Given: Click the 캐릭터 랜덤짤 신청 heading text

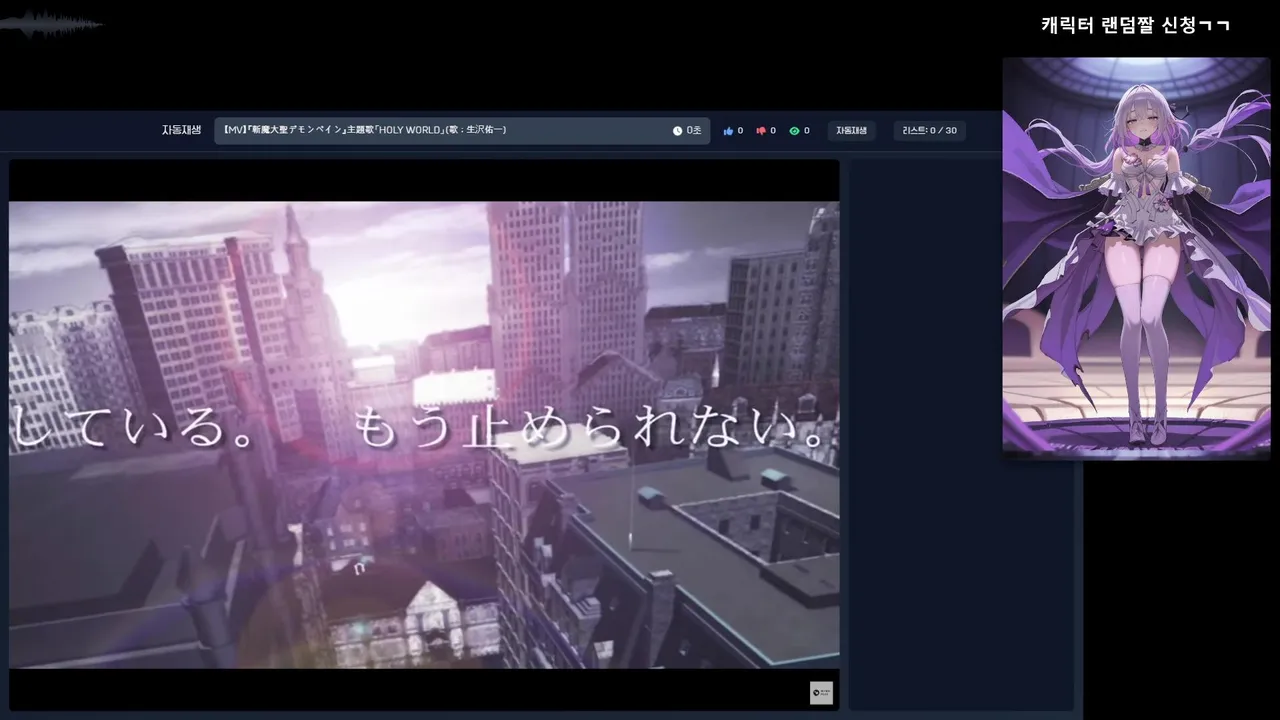Looking at the screenshot, I should [1135, 26].
